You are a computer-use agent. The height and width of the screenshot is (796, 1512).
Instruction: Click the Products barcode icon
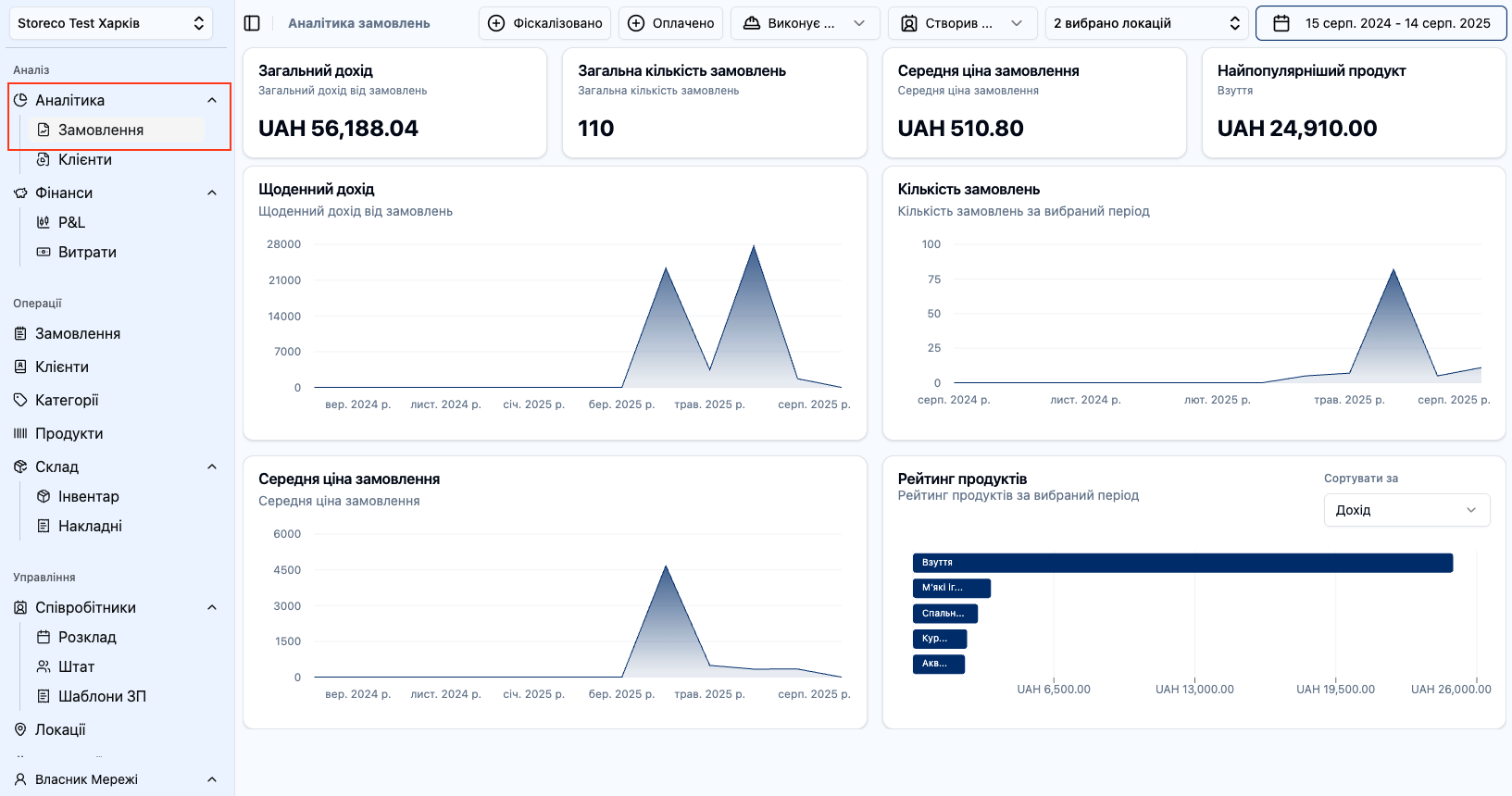(20, 433)
